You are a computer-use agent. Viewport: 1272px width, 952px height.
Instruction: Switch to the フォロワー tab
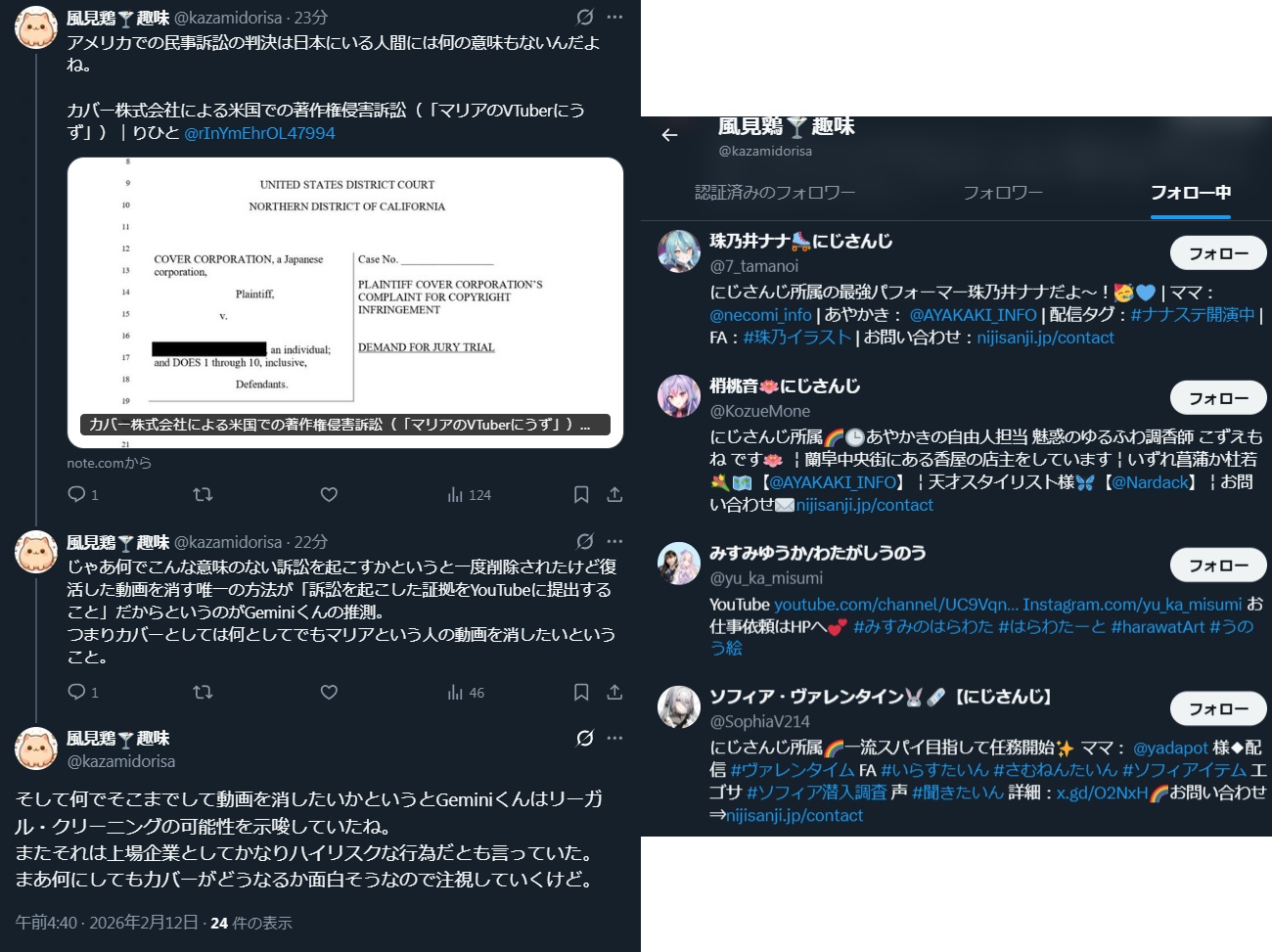tap(1003, 193)
